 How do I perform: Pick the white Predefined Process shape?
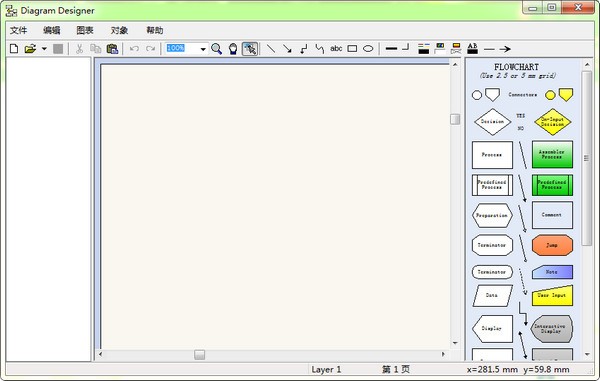click(x=492, y=185)
